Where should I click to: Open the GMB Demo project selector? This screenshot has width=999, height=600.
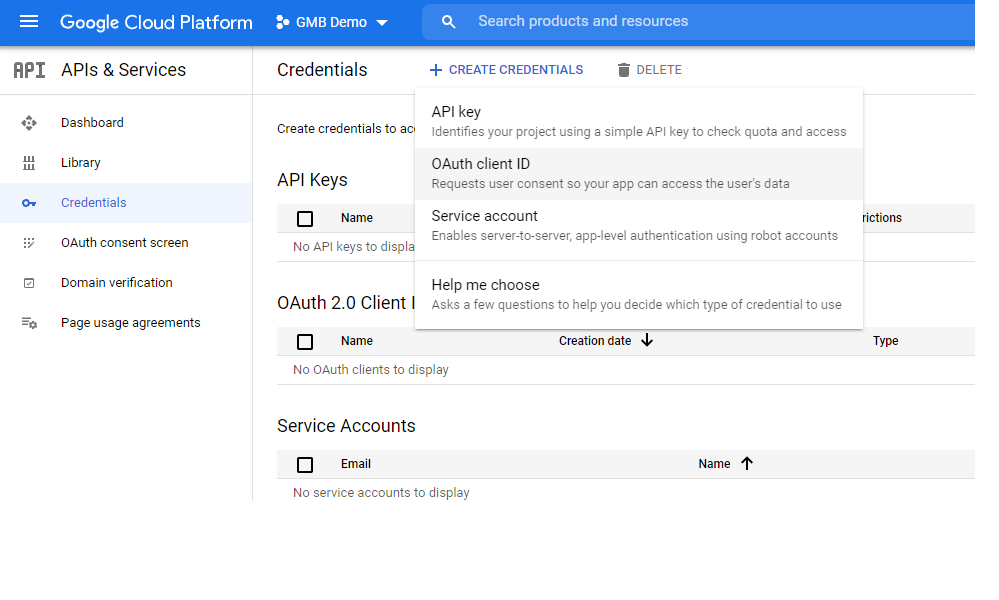(332, 22)
